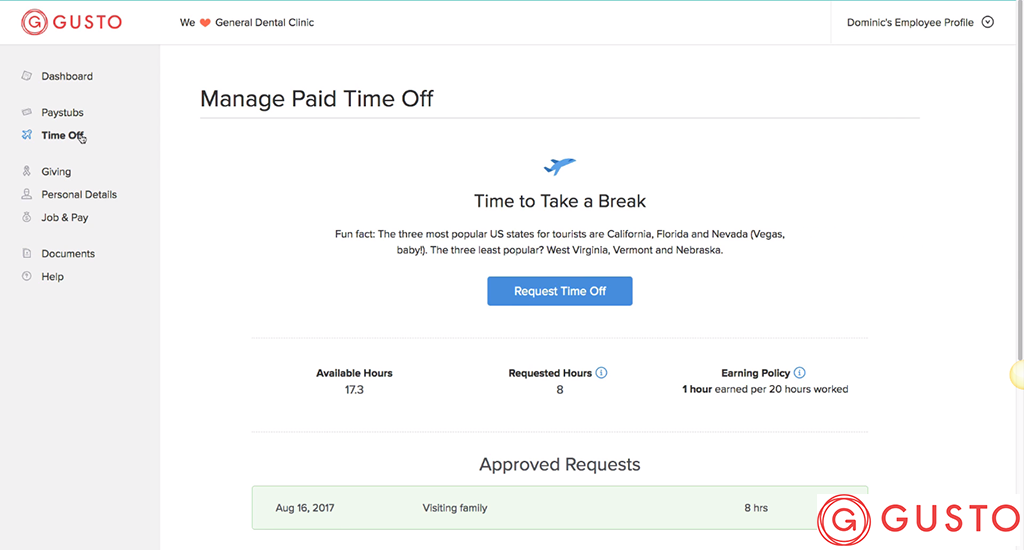Expand Dominic's Employee Profile dropdown
The width and height of the screenshot is (1024, 550).
[x=988, y=22]
